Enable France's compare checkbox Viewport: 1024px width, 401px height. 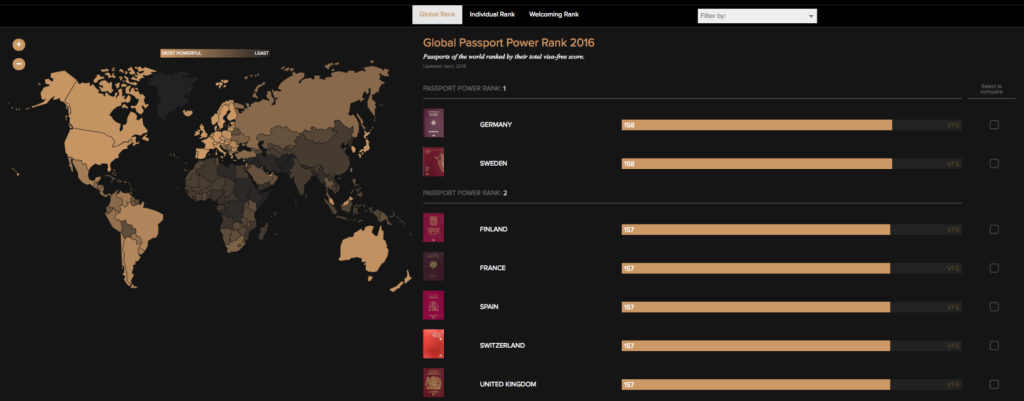pos(994,268)
